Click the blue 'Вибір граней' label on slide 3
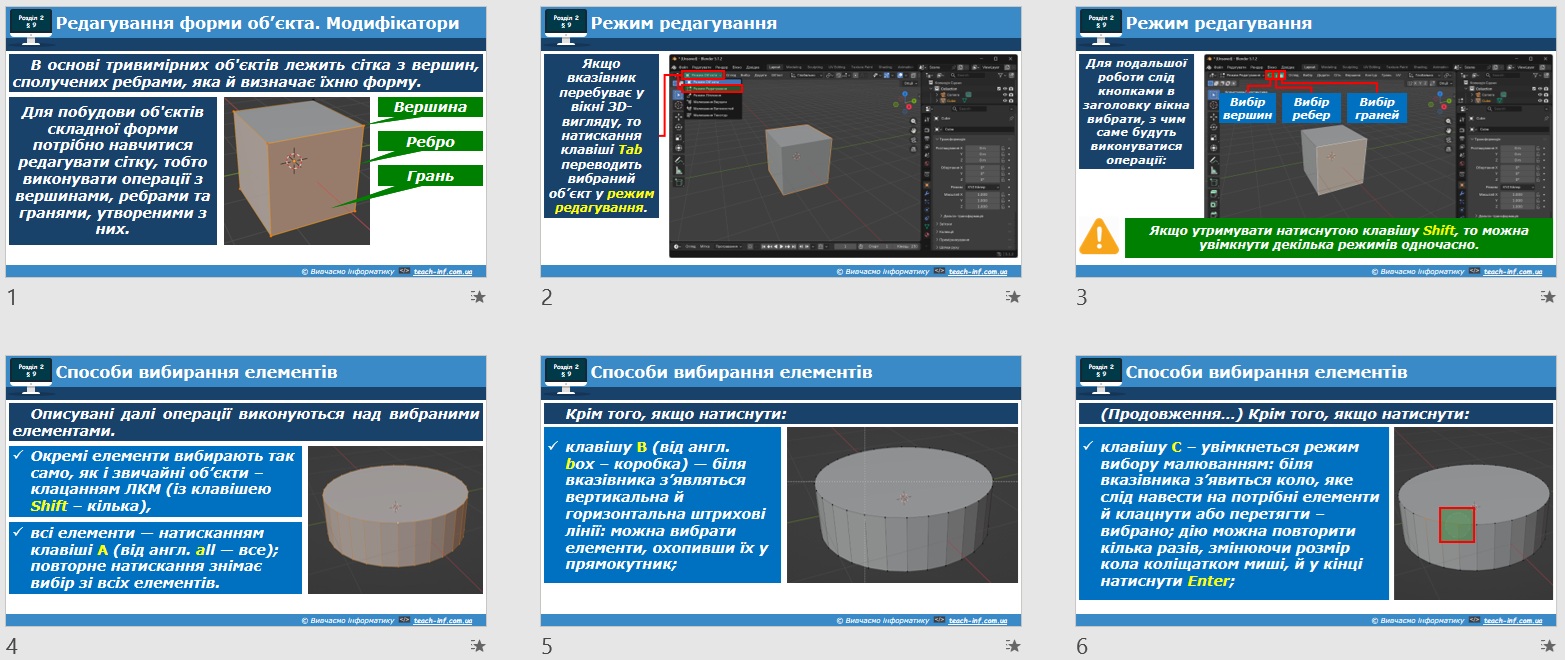Image resolution: width=1565 pixels, height=660 pixels. 1377,108
